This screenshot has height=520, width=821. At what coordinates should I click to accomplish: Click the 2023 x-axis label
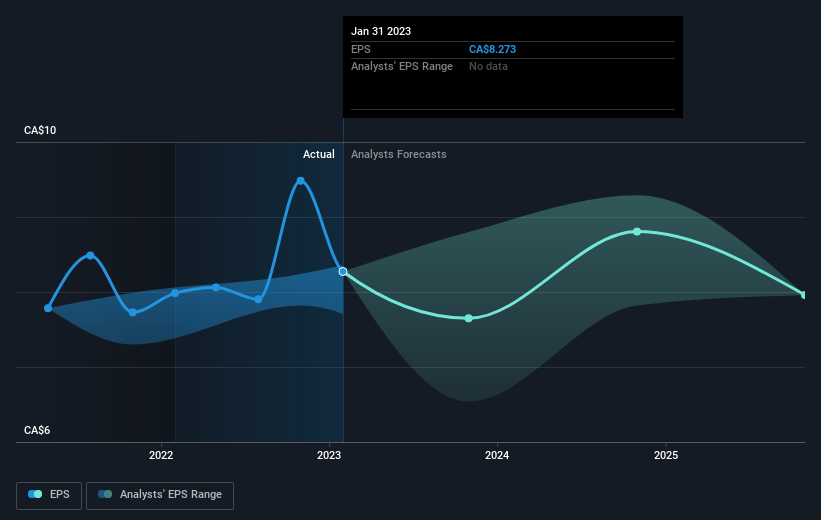coord(329,455)
